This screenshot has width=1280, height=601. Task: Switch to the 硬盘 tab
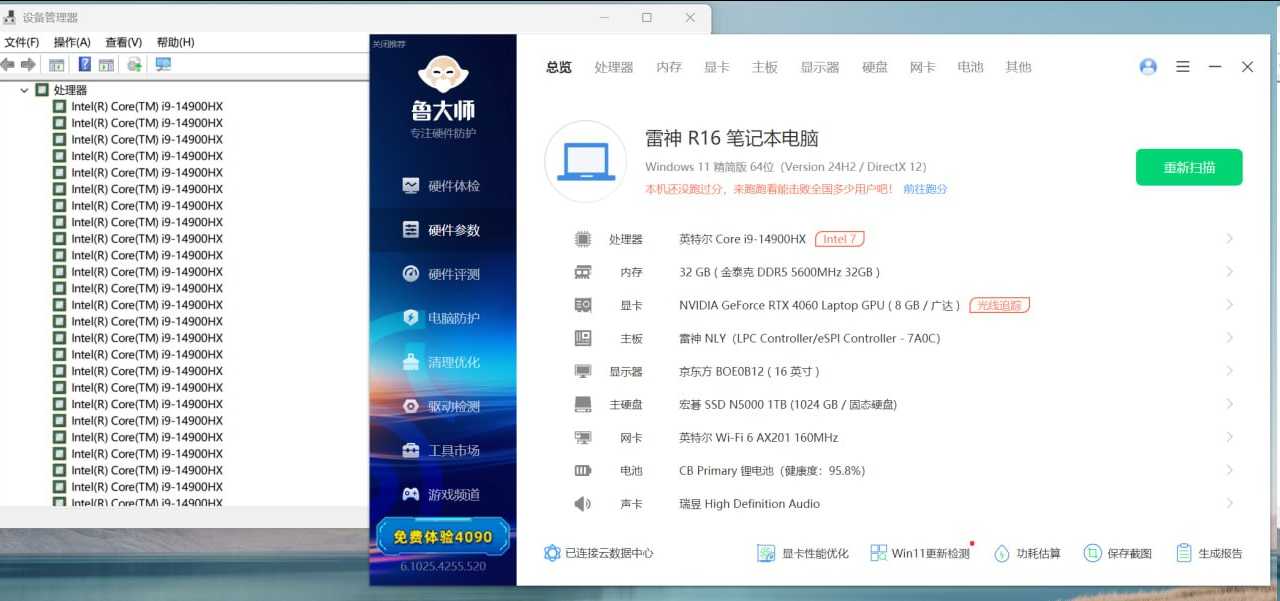point(875,67)
